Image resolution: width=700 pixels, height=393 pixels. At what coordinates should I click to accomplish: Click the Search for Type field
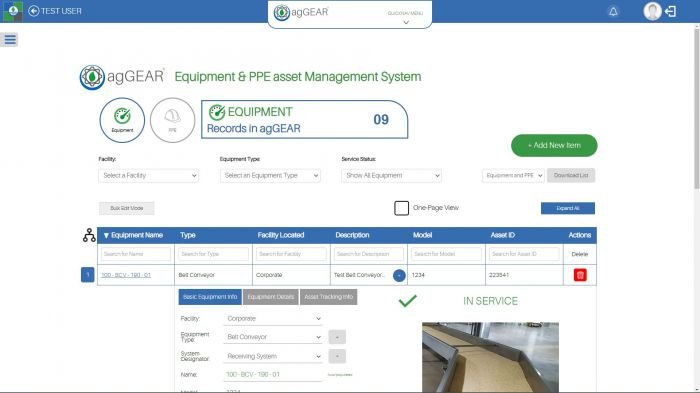coord(213,254)
